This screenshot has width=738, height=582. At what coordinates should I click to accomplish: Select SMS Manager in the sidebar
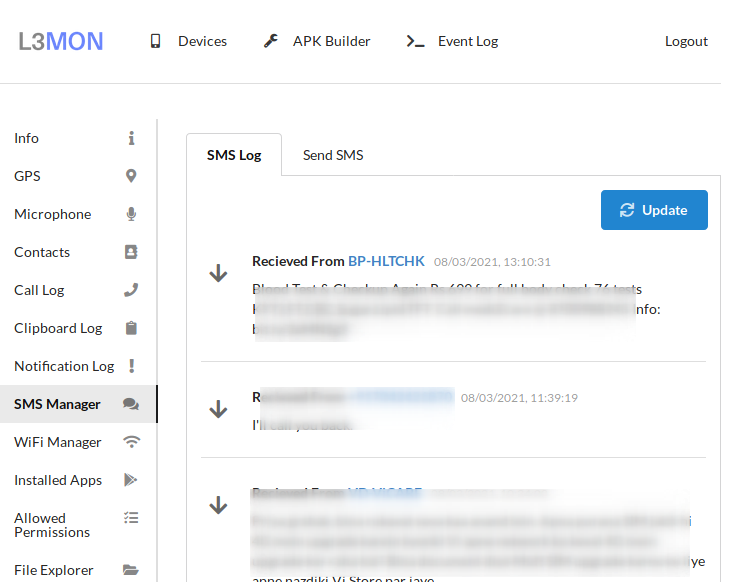[78, 404]
